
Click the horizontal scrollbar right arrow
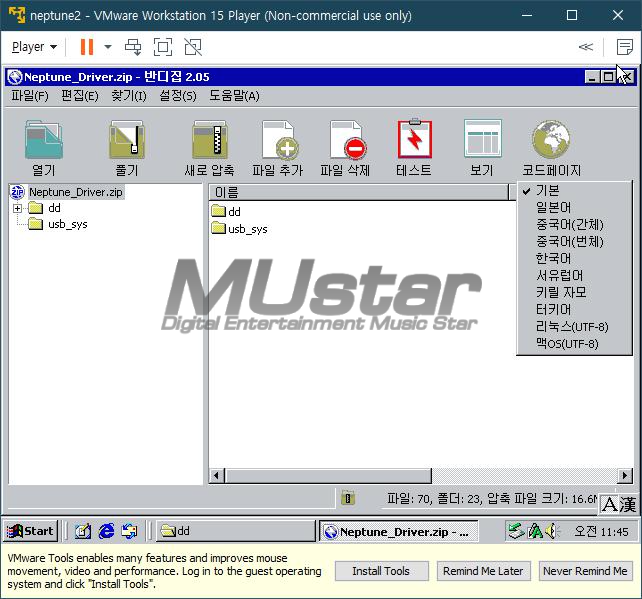point(624,476)
